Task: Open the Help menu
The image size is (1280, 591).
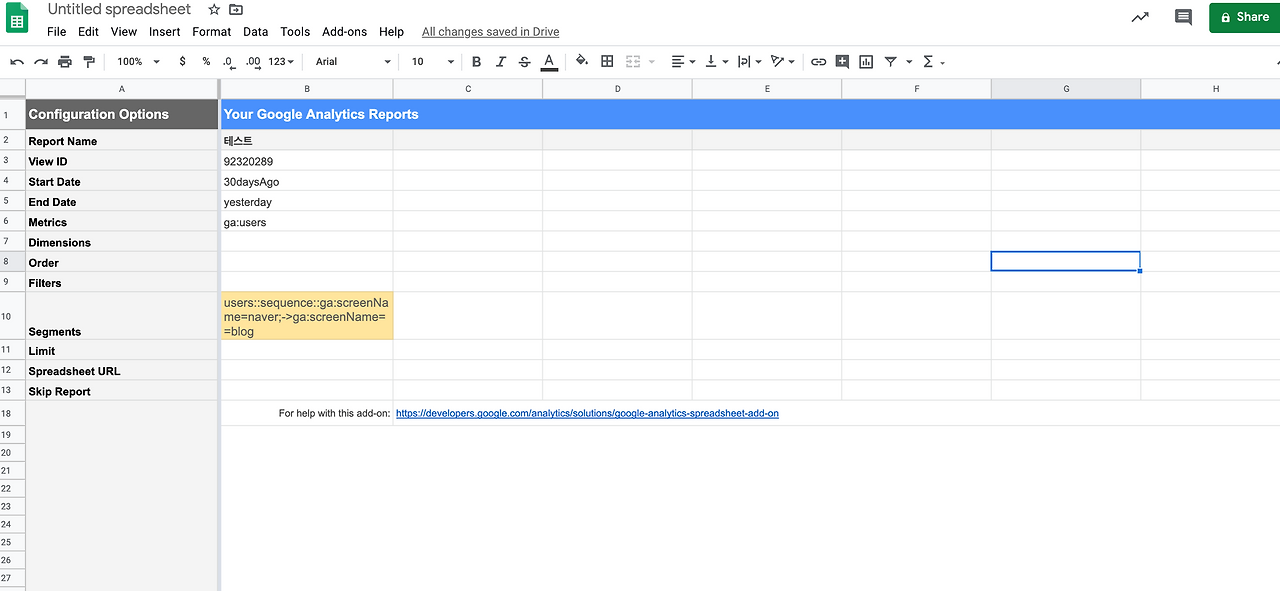Action: (x=392, y=32)
